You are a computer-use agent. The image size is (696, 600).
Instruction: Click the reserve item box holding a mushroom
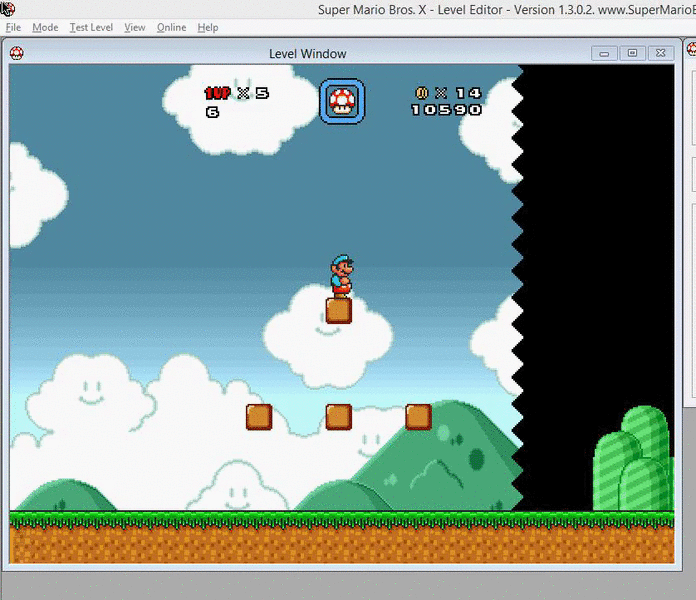[342, 101]
